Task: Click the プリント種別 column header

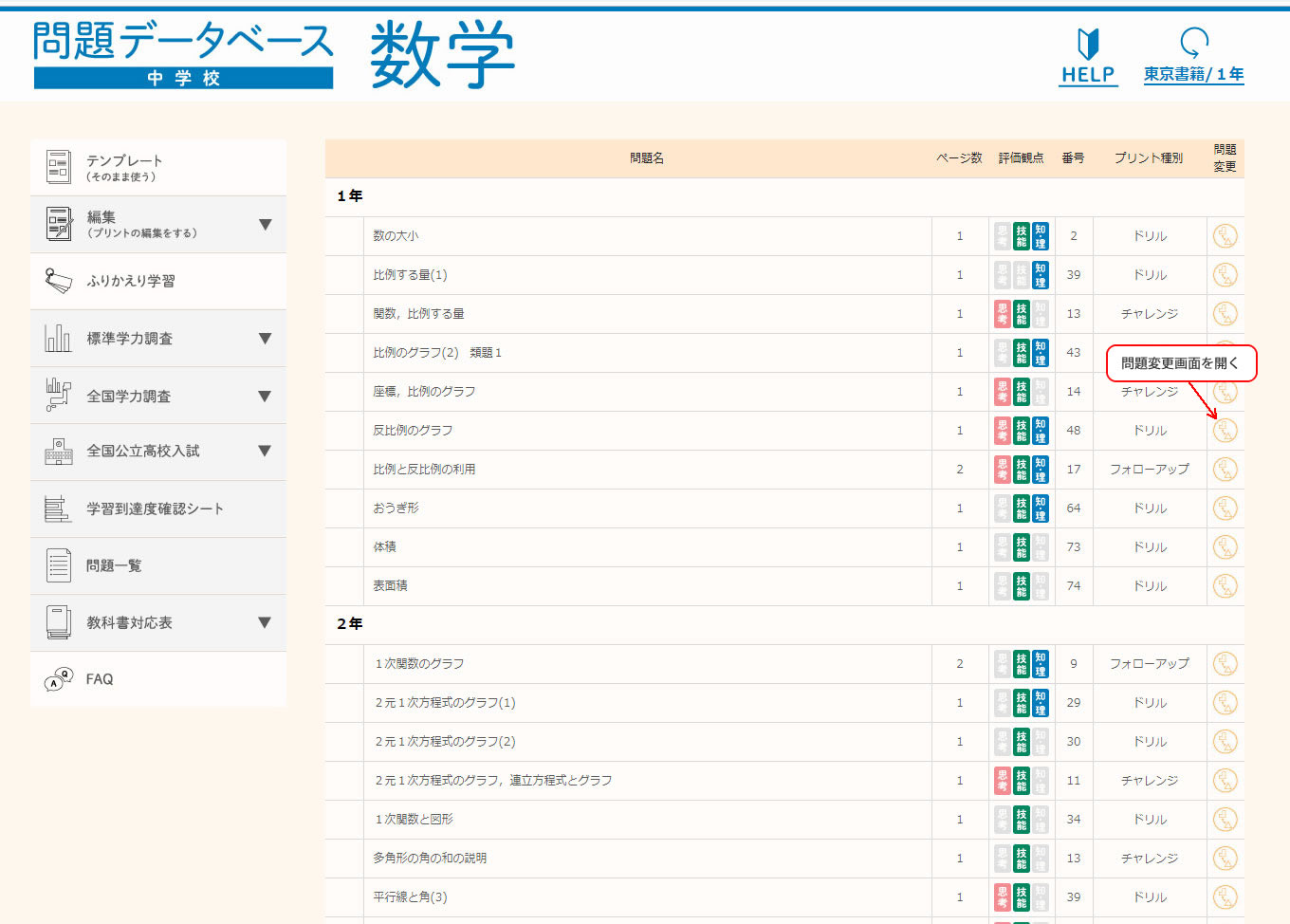Action: (1149, 158)
